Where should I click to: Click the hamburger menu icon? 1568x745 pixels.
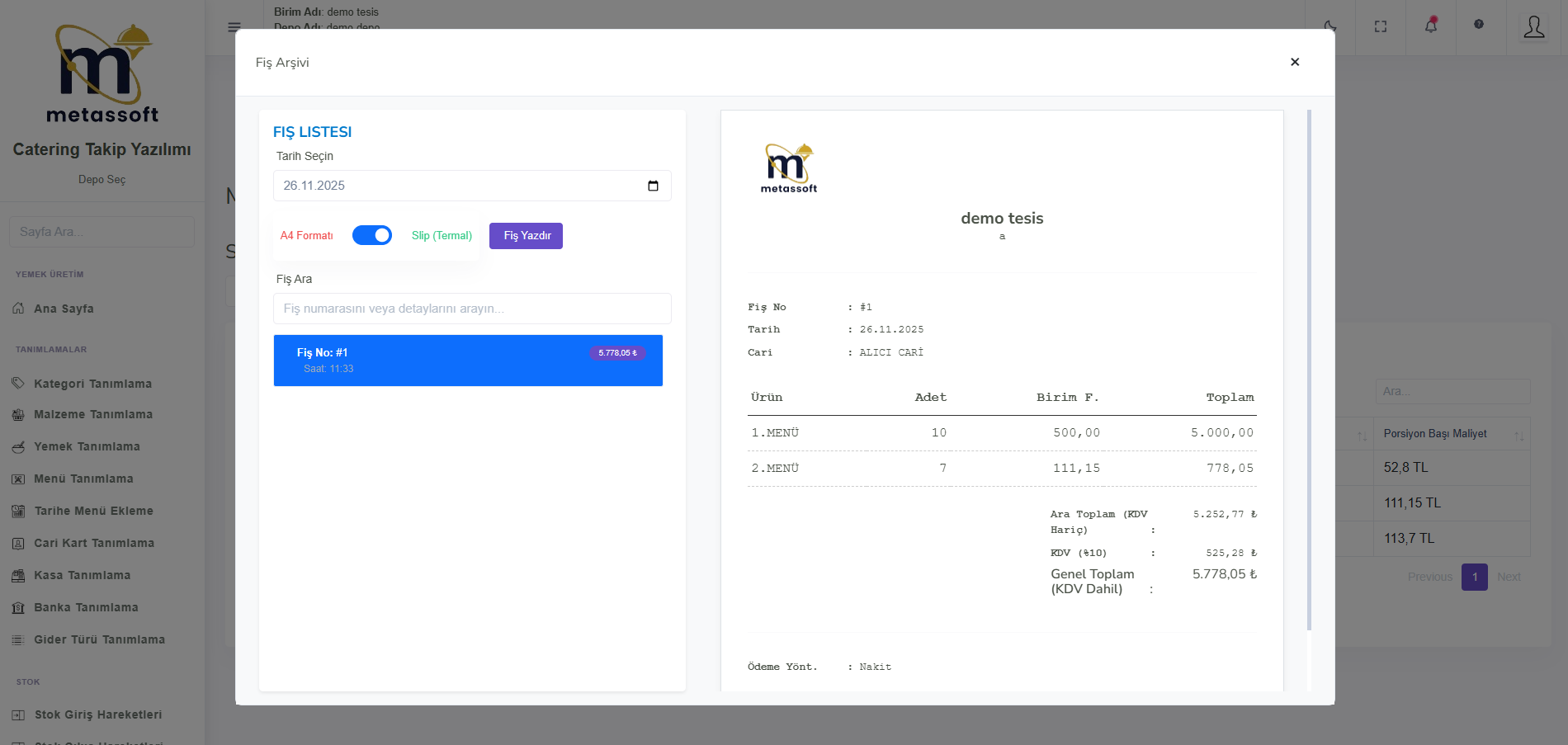pyautogui.click(x=234, y=27)
